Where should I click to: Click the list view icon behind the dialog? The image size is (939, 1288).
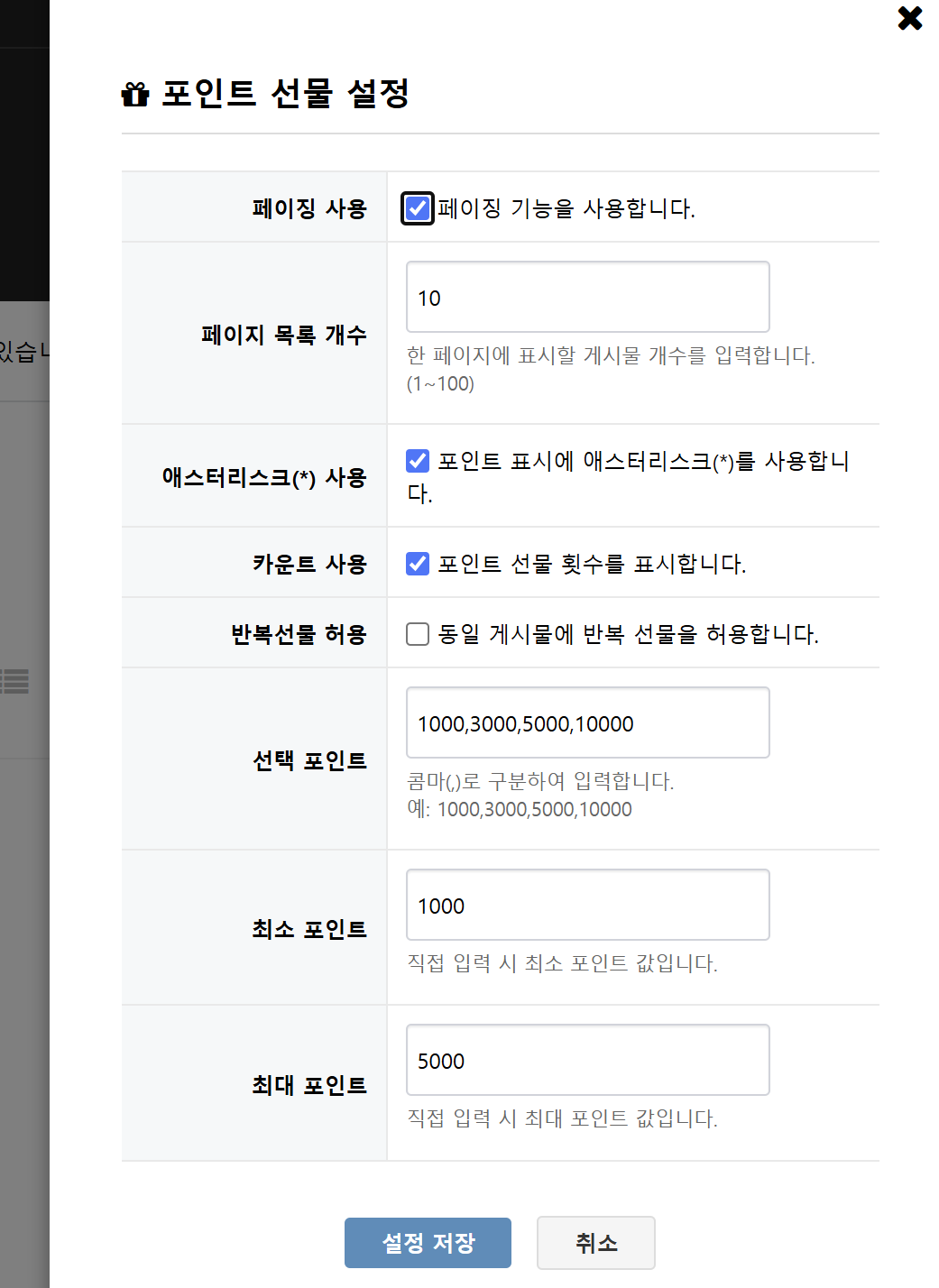[14, 681]
